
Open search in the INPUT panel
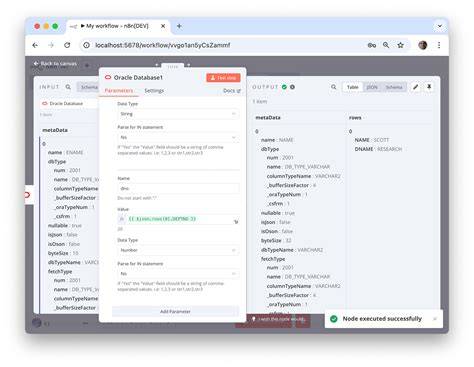pos(68,87)
